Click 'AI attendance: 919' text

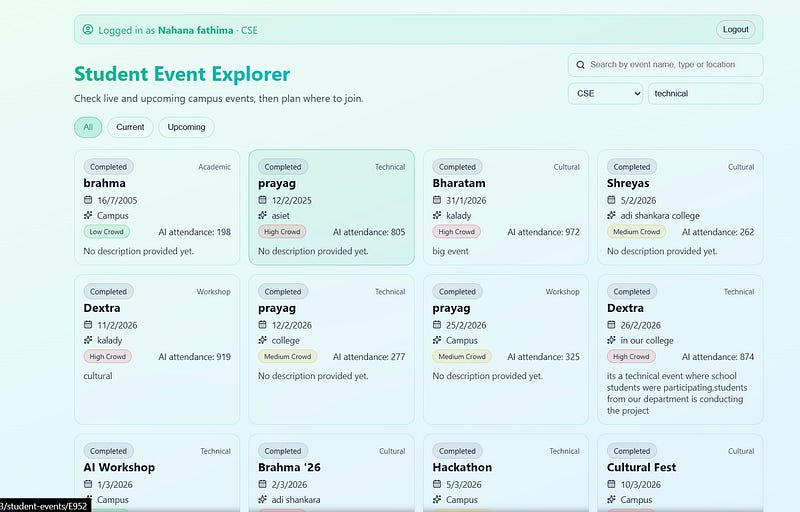point(194,357)
